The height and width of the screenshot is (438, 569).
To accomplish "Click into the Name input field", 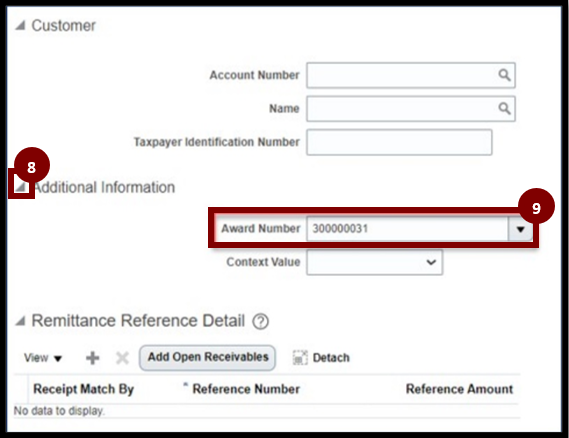I will pyautogui.click(x=411, y=108).
